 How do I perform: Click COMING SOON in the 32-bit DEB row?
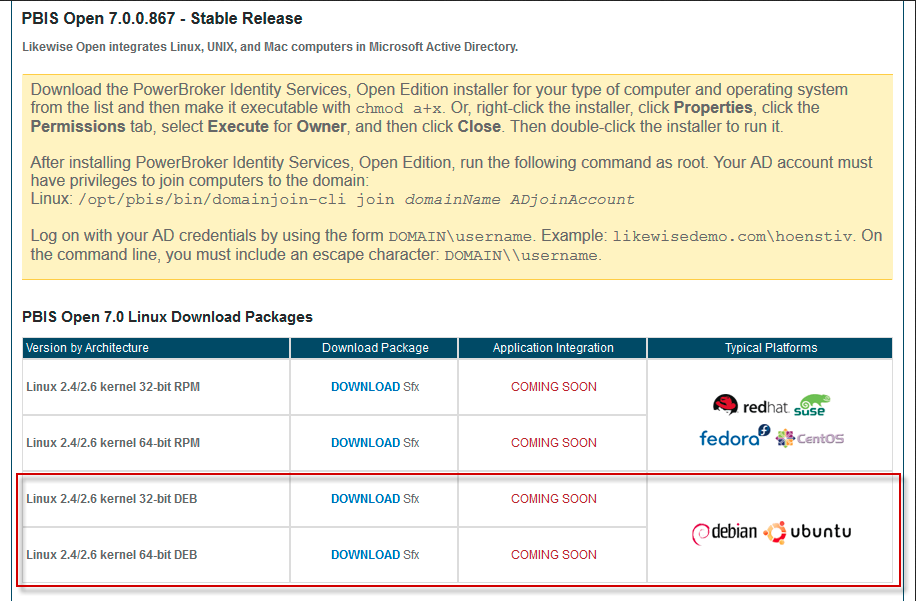[554, 499]
